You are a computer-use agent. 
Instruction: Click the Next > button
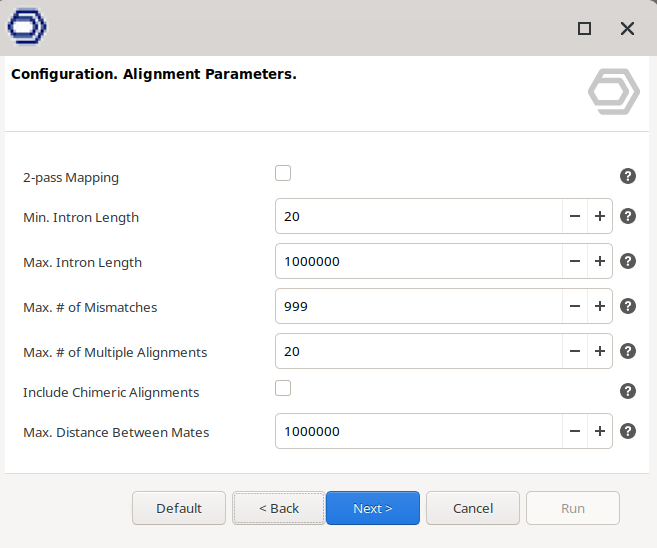(373, 508)
